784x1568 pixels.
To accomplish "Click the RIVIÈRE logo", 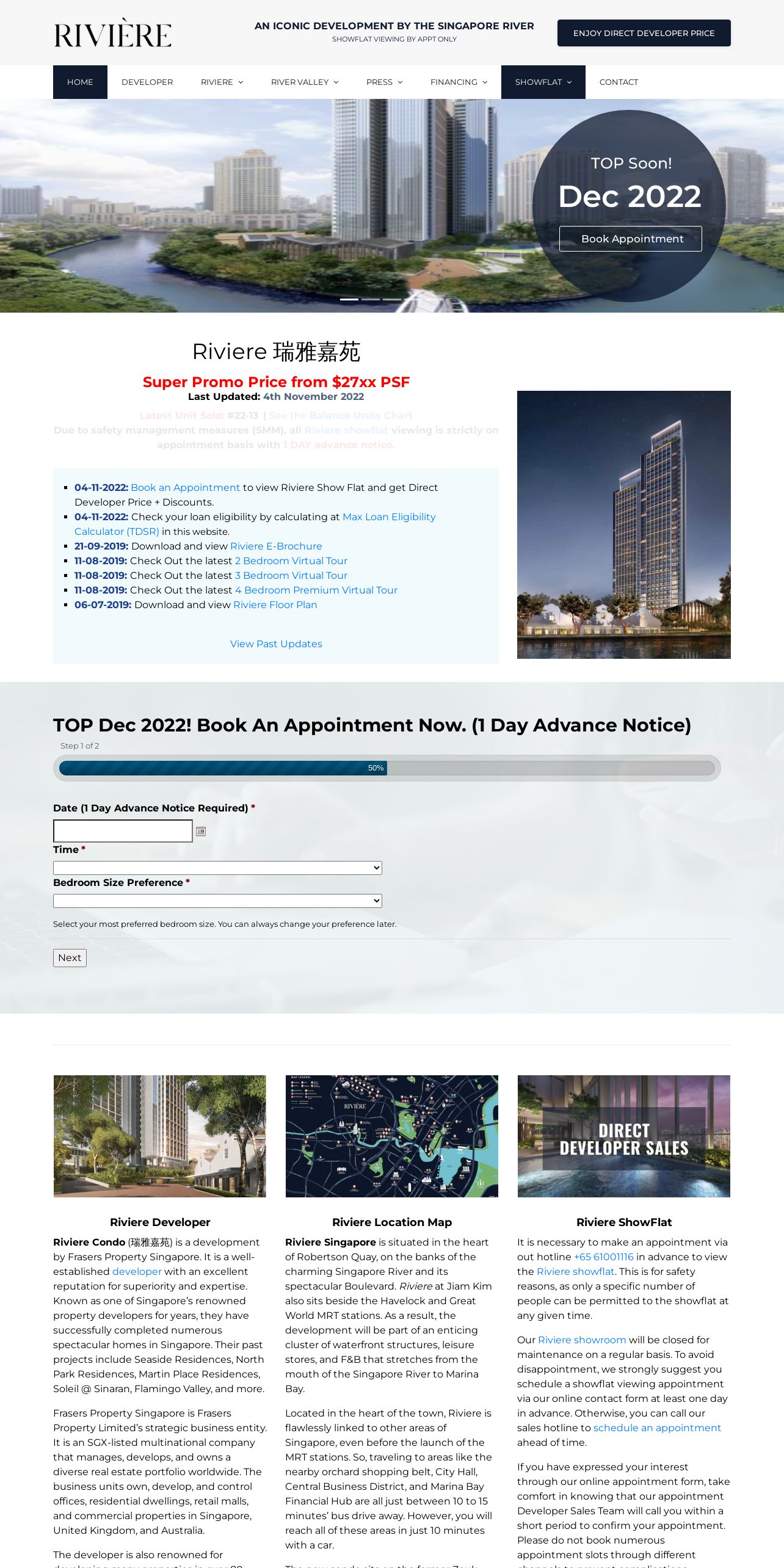I will 113,33.
